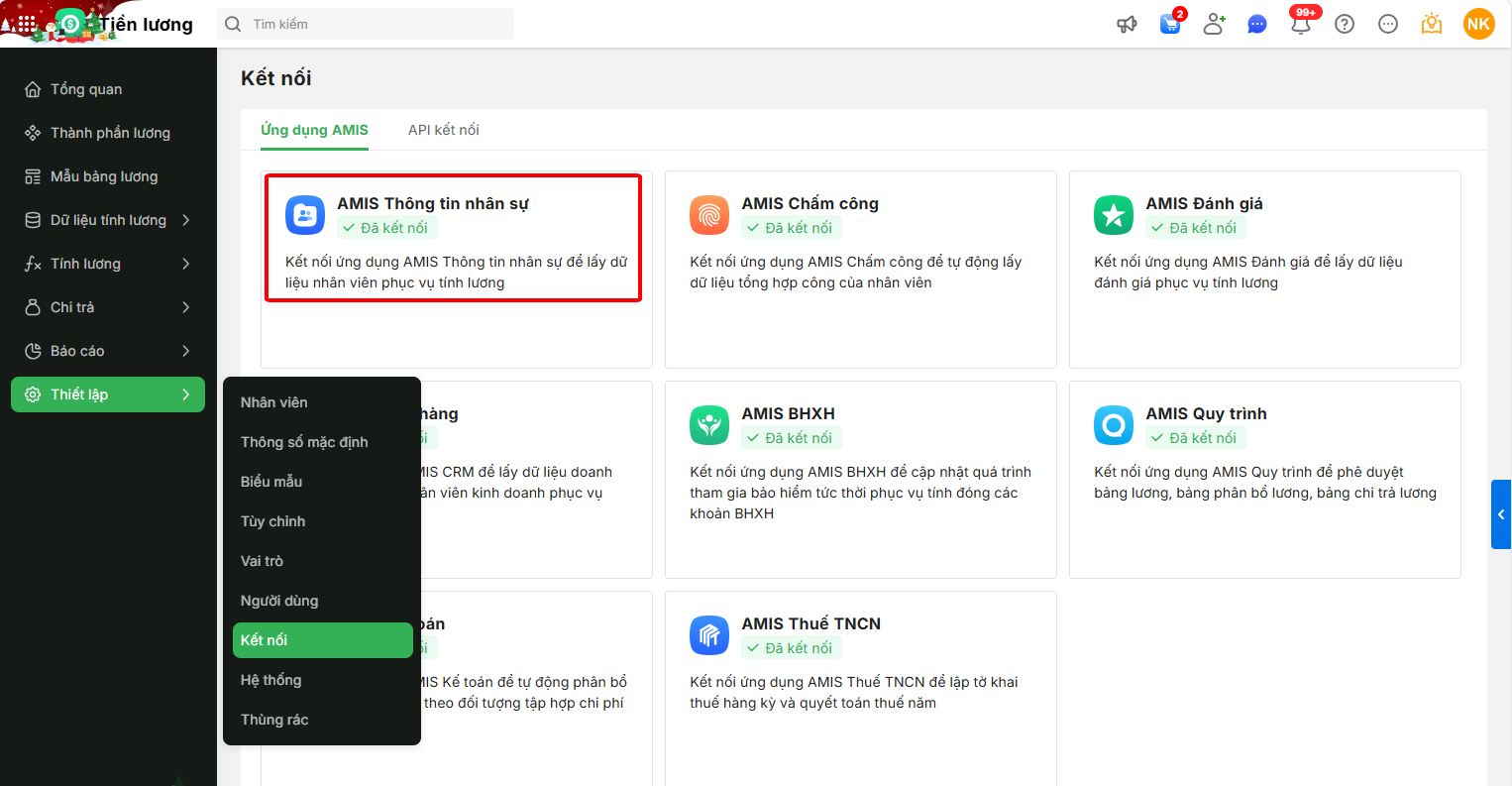Click the AMIS Chấm công fingerprint icon
Image resolution: width=1512 pixels, height=786 pixels.
[x=709, y=215]
